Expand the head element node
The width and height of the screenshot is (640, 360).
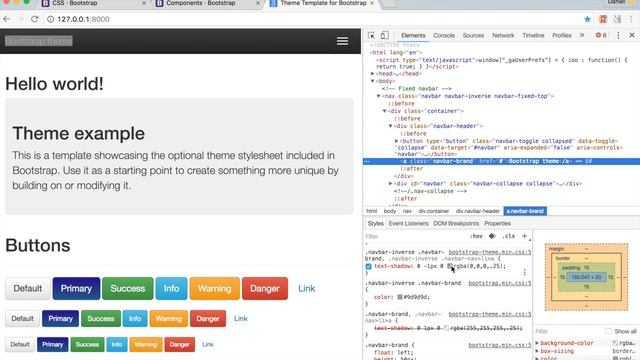pos(372,73)
